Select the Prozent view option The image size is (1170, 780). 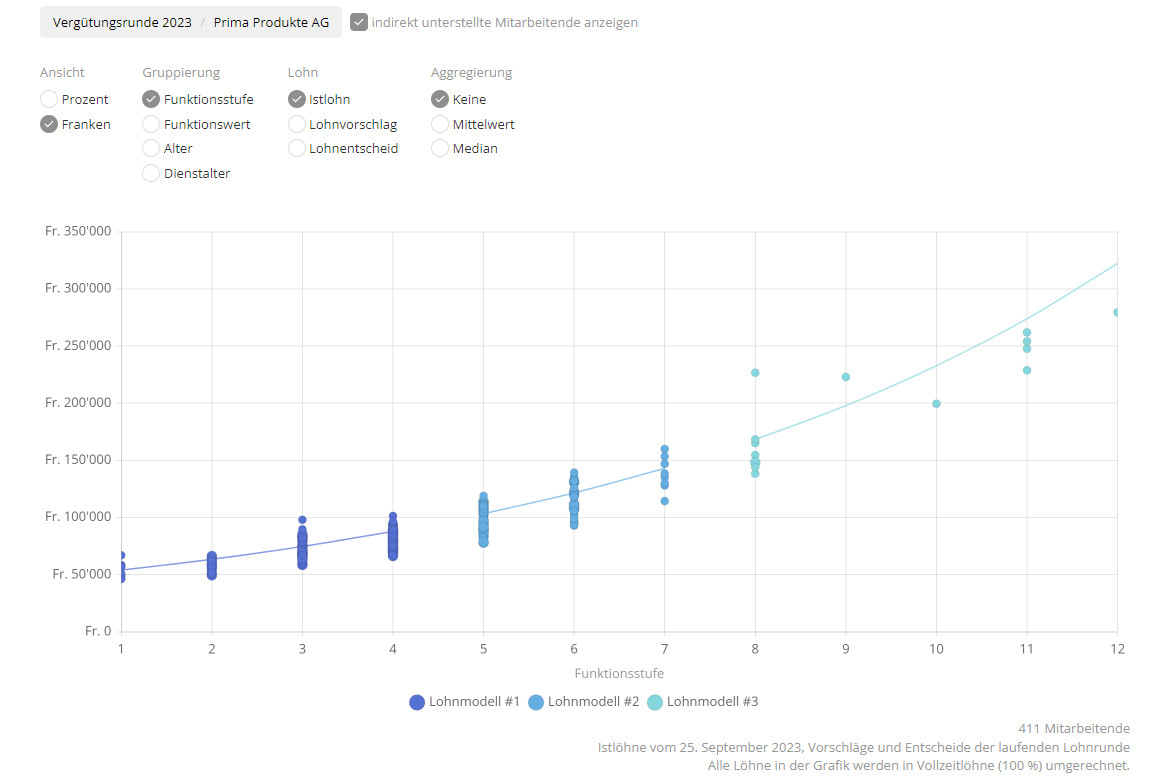[x=49, y=99]
